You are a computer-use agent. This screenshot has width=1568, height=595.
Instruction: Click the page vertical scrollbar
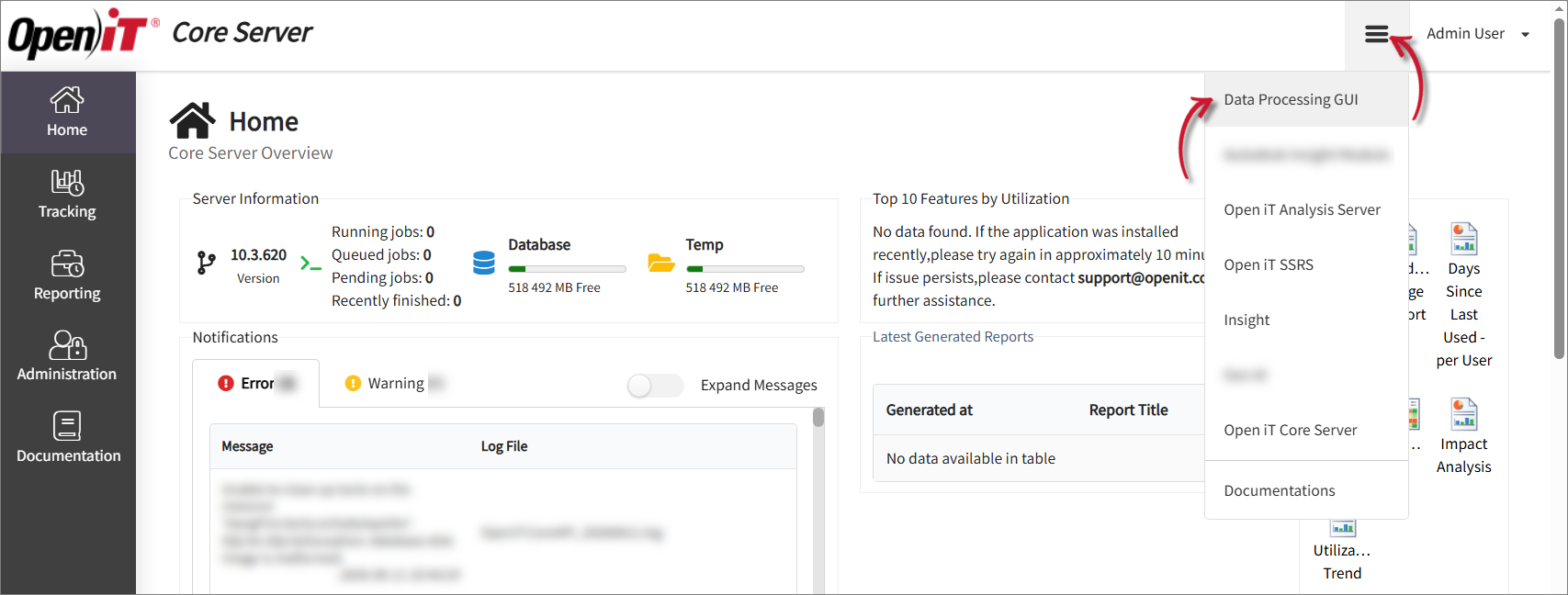(1559, 188)
